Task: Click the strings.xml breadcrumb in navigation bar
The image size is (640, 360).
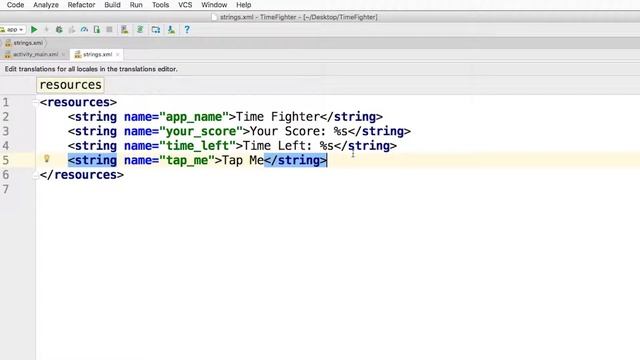Action: (x=24, y=43)
